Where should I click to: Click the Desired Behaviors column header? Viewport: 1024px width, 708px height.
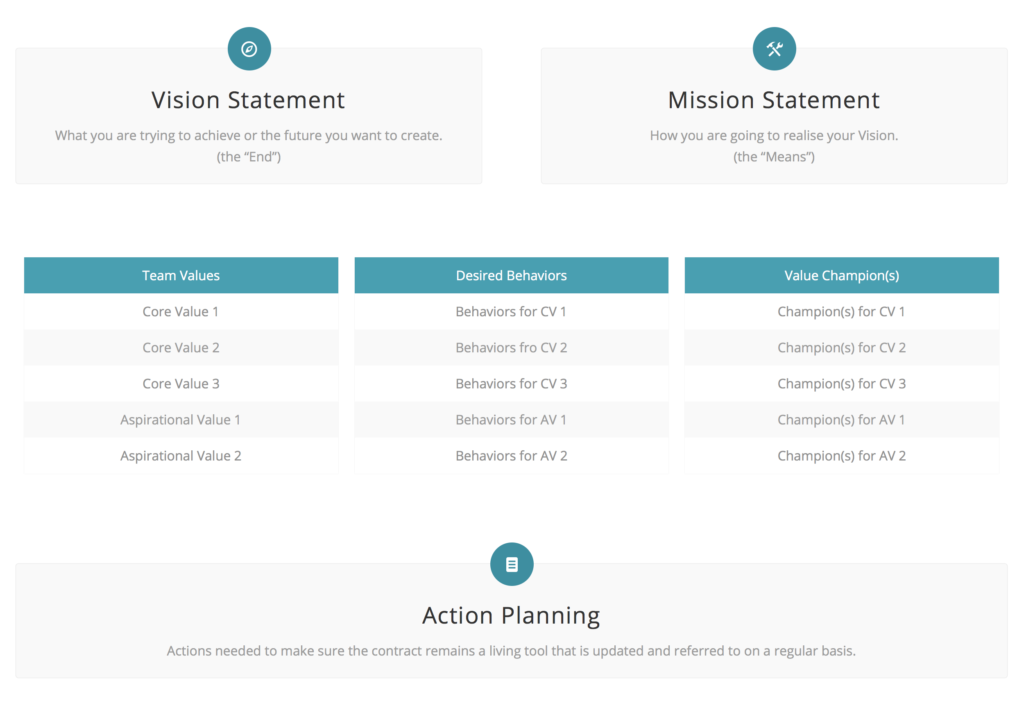(x=511, y=275)
